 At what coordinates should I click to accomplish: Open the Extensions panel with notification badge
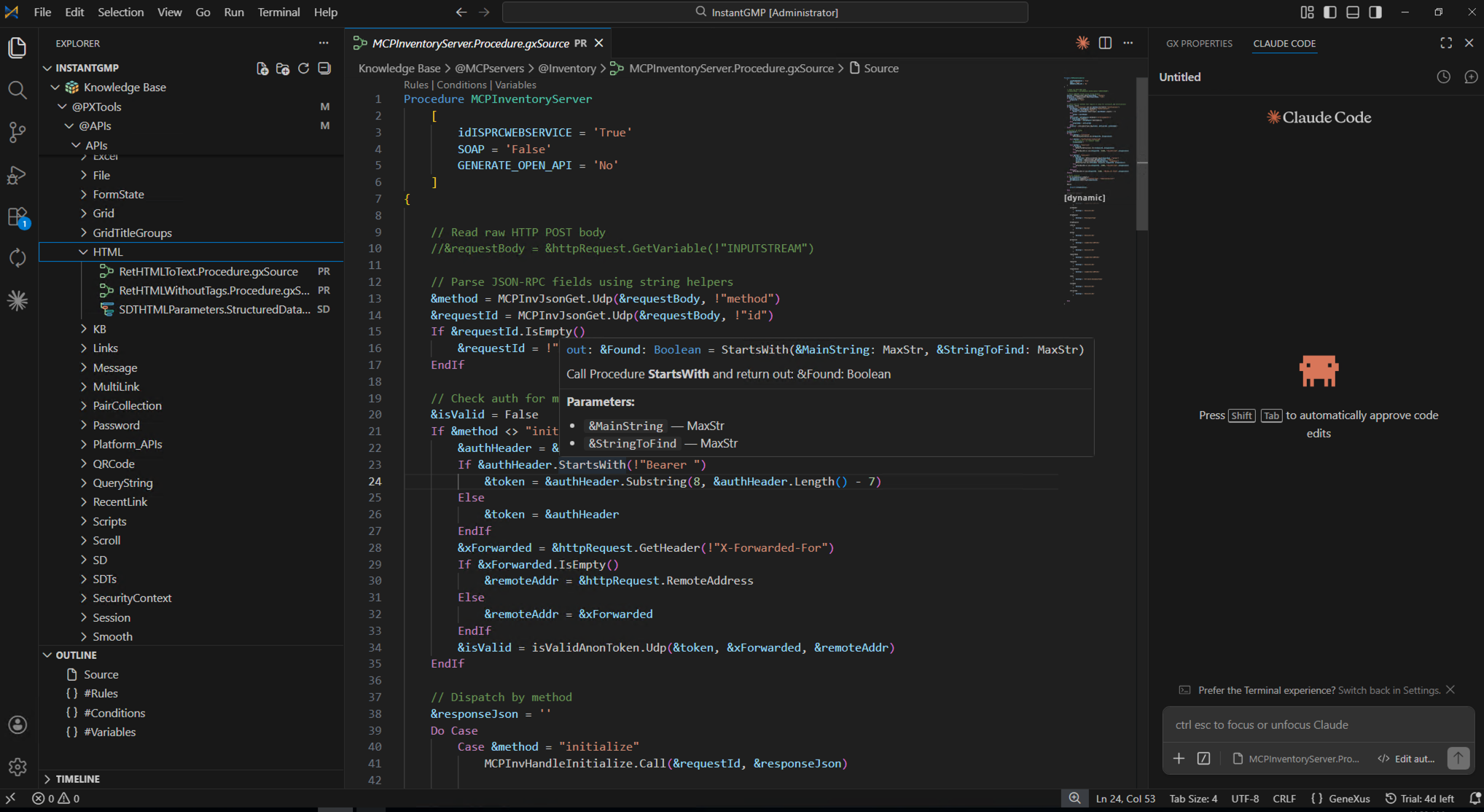coord(17,216)
